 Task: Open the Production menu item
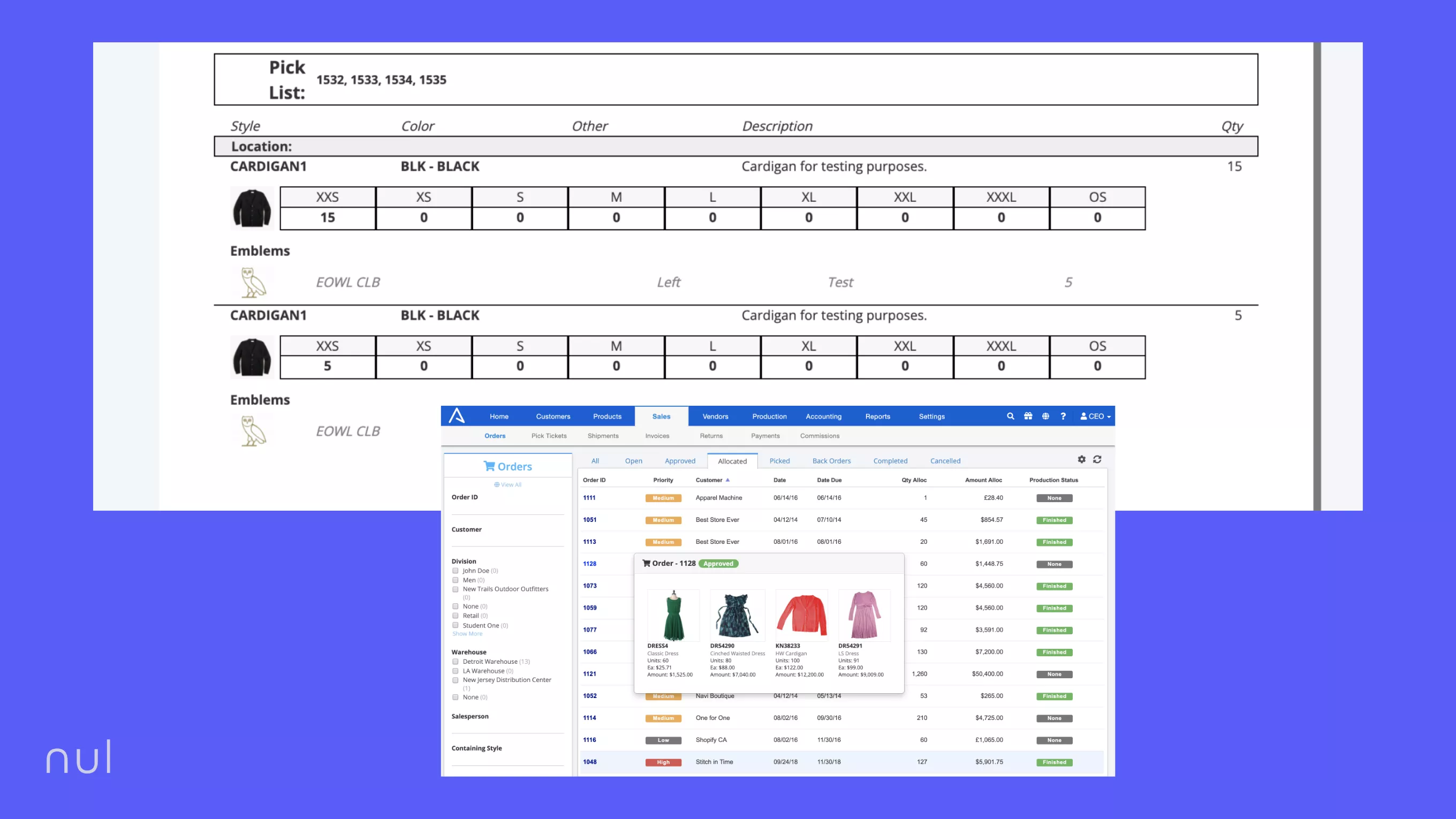coord(769,416)
